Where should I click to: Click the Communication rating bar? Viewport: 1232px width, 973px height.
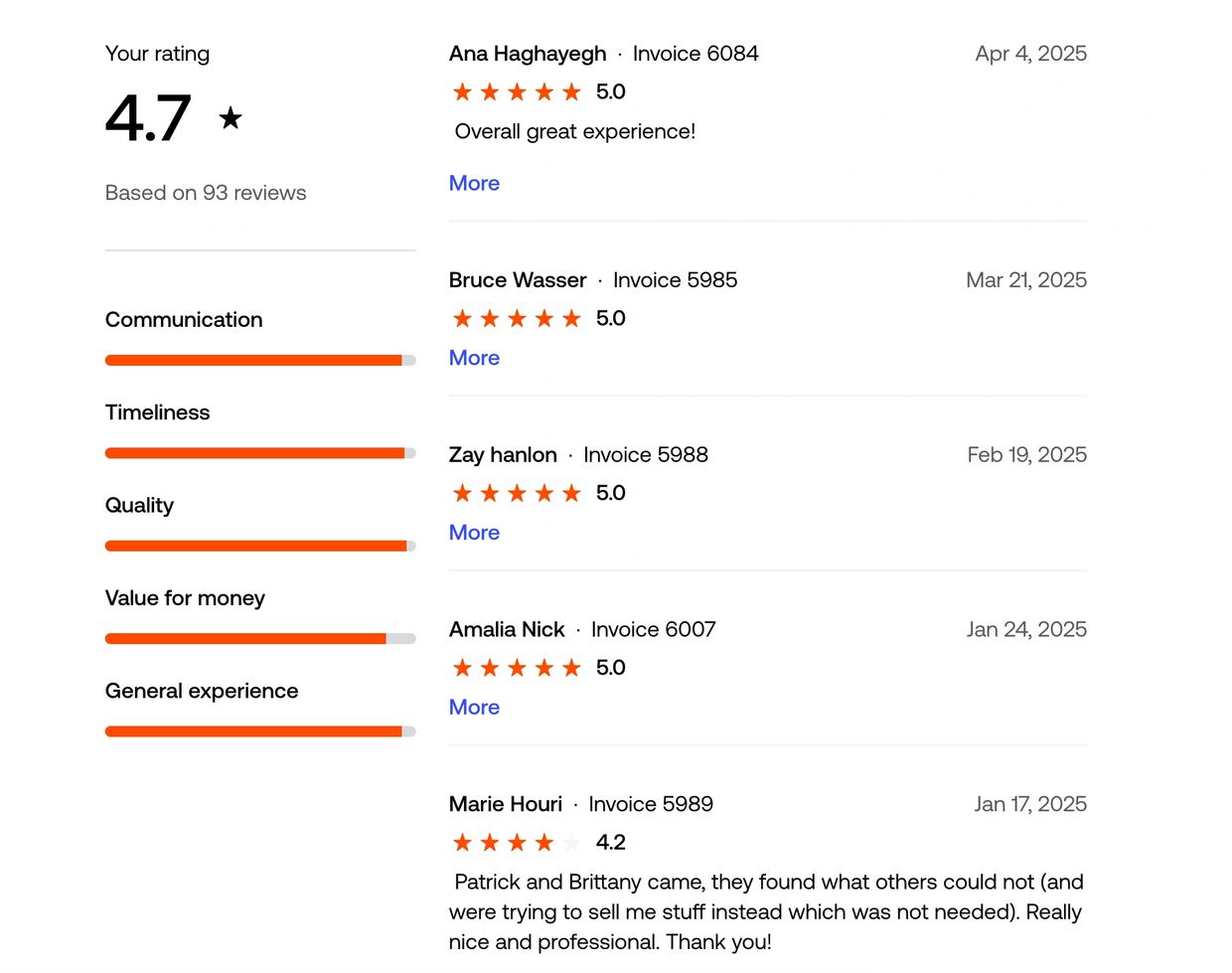(260, 361)
